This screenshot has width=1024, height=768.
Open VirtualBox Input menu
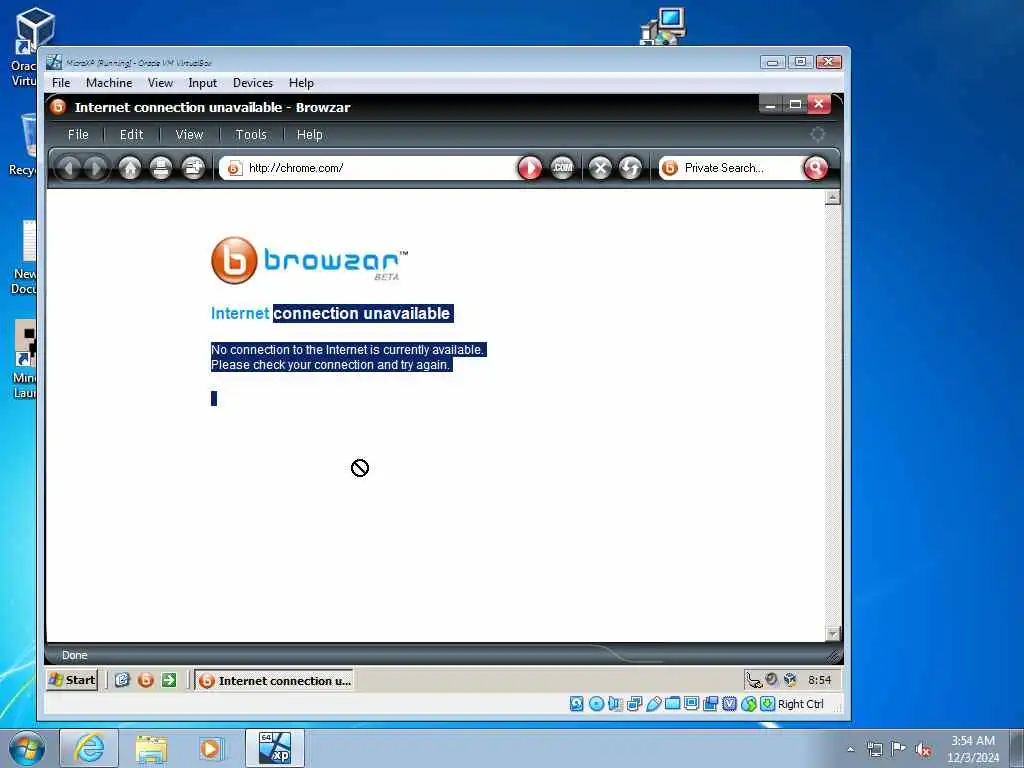202,83
